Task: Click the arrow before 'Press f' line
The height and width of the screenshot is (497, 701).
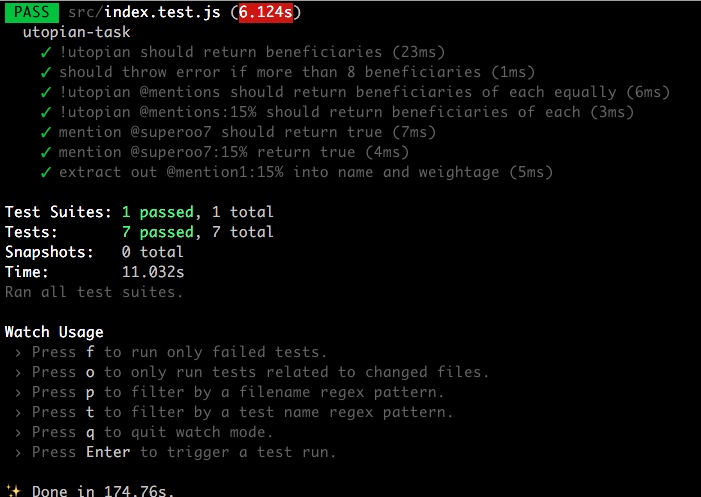Action: pos(18,353)
